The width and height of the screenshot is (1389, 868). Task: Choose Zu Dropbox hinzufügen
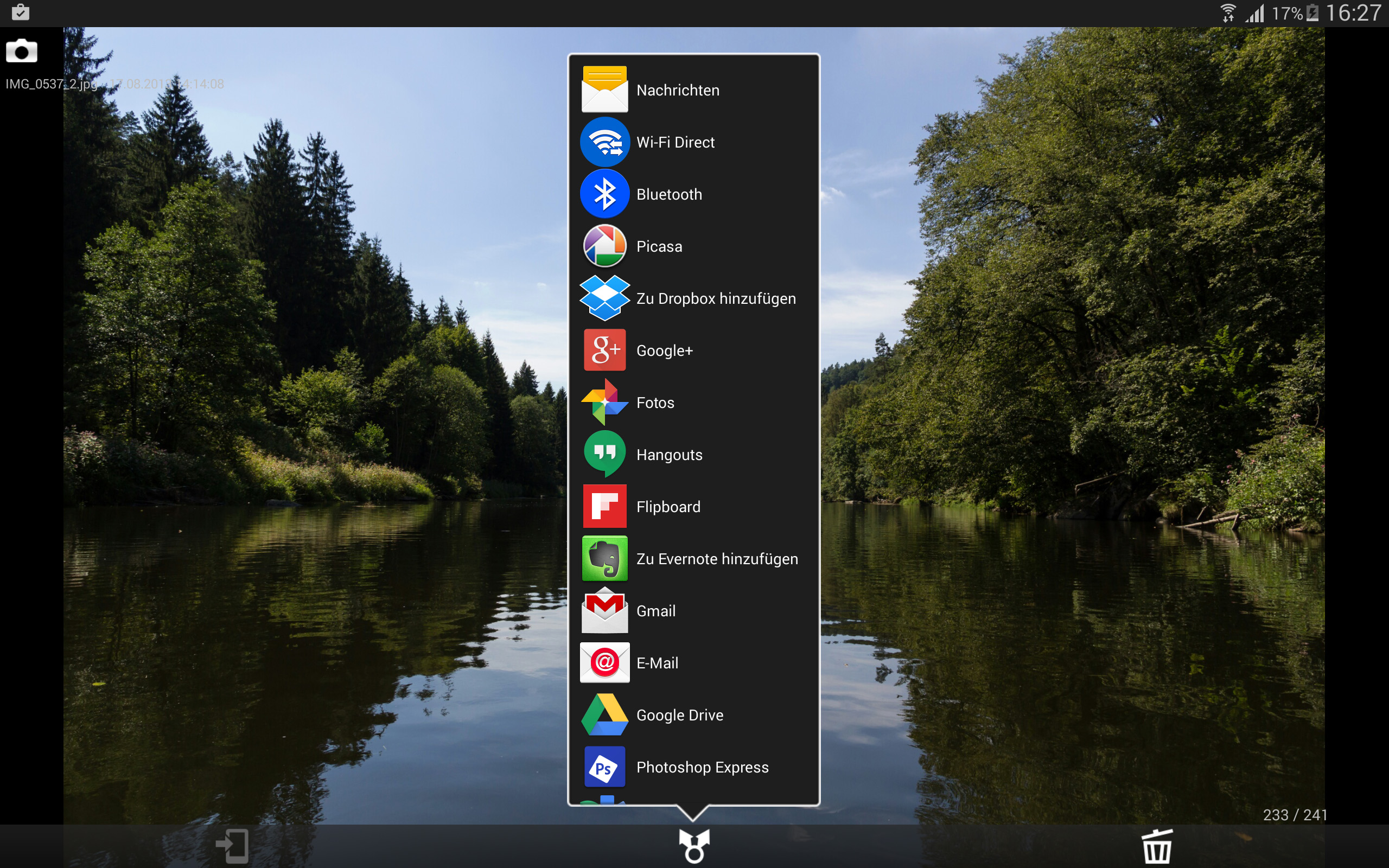coord(715,298)
